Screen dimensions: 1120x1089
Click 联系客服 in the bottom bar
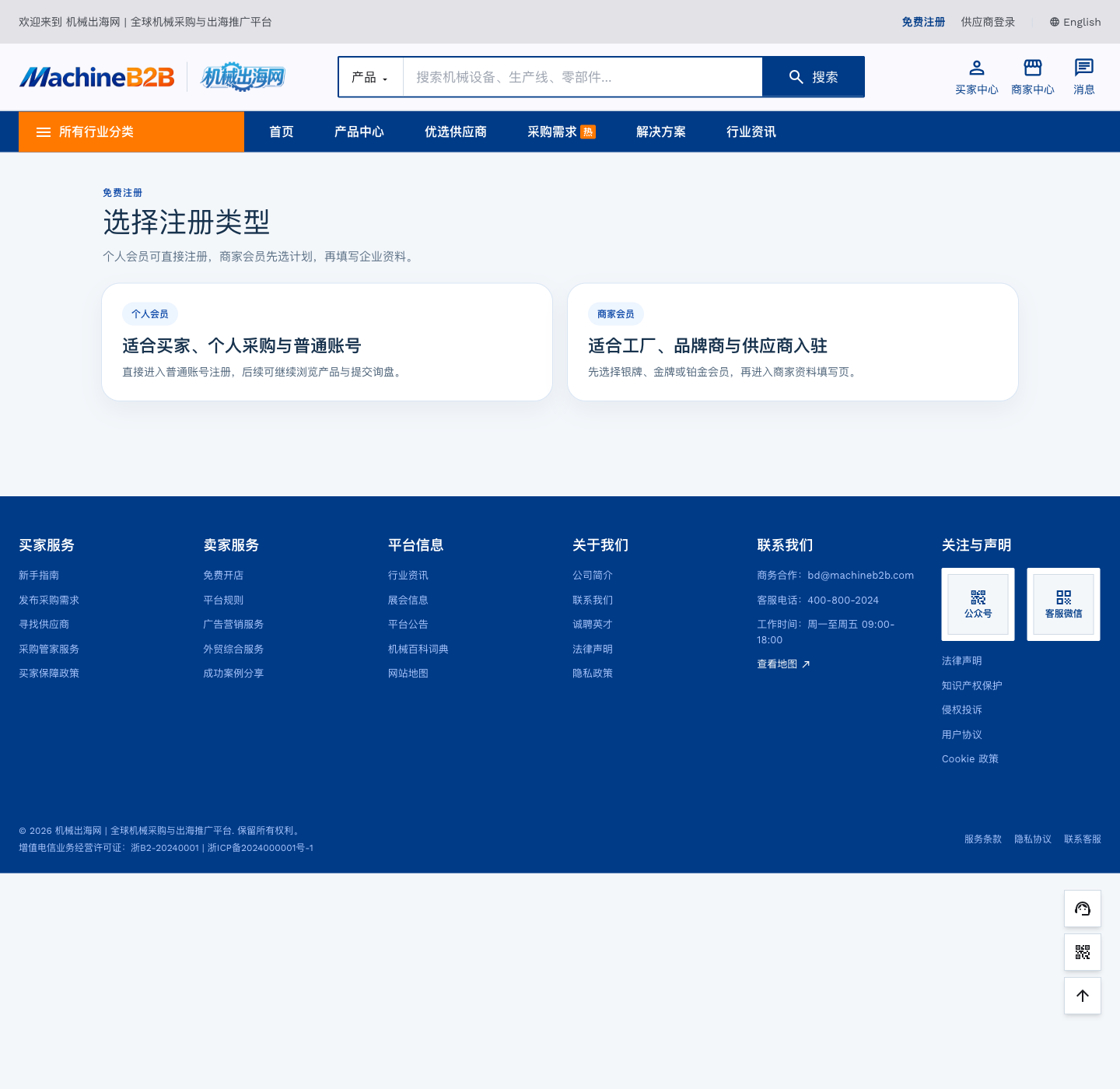[1083, 839]
